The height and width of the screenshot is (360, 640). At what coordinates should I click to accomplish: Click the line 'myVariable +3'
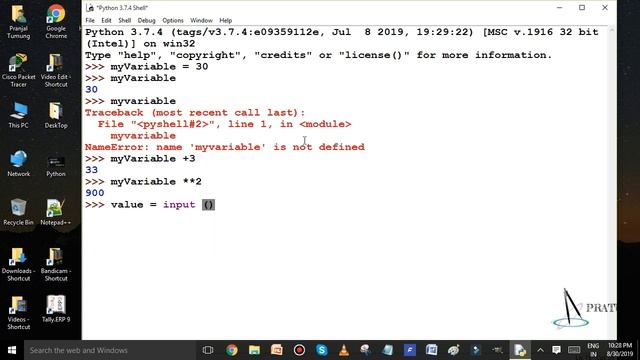153,159
